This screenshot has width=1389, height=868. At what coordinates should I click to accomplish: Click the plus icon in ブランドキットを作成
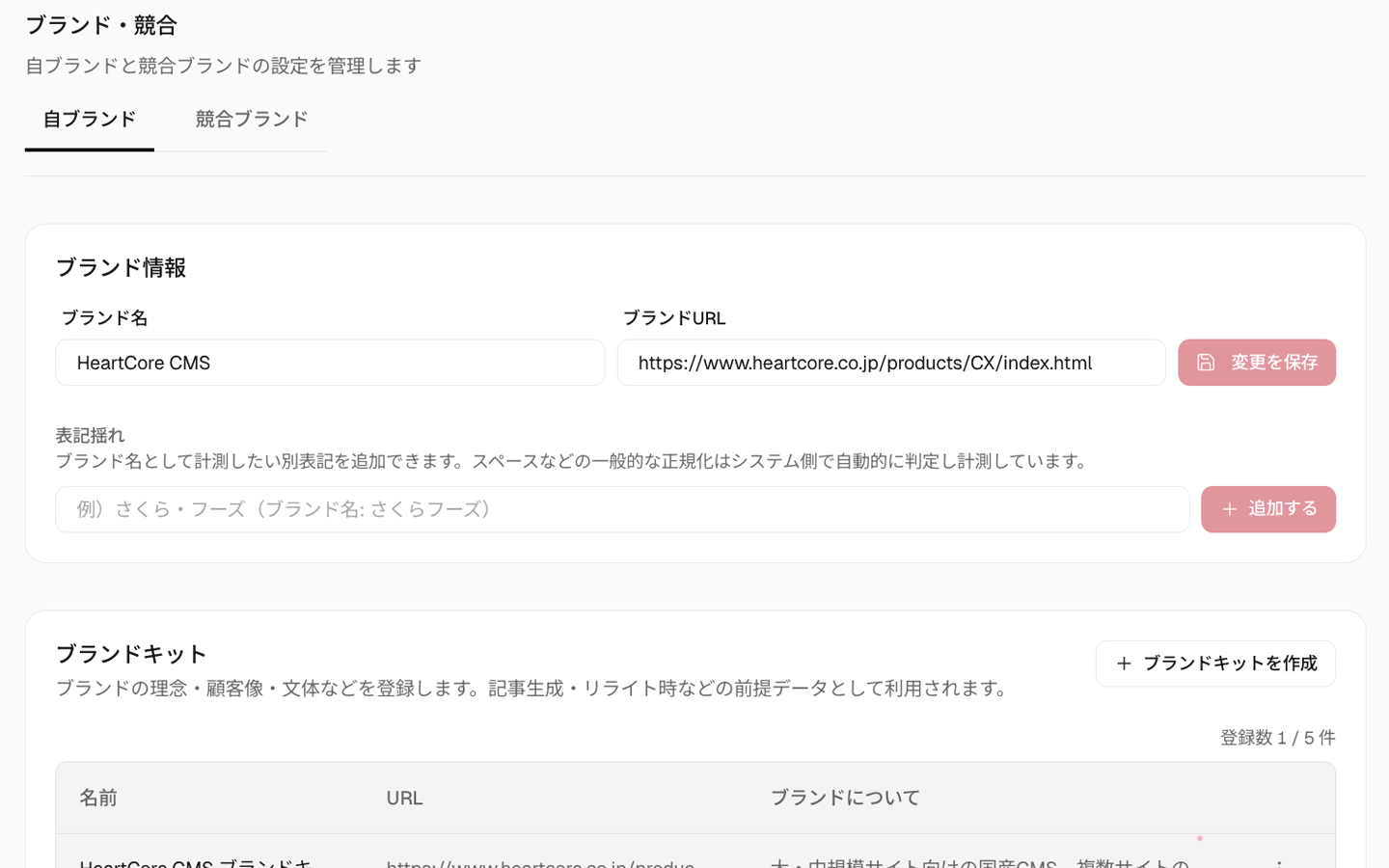tap(1124, 664)
